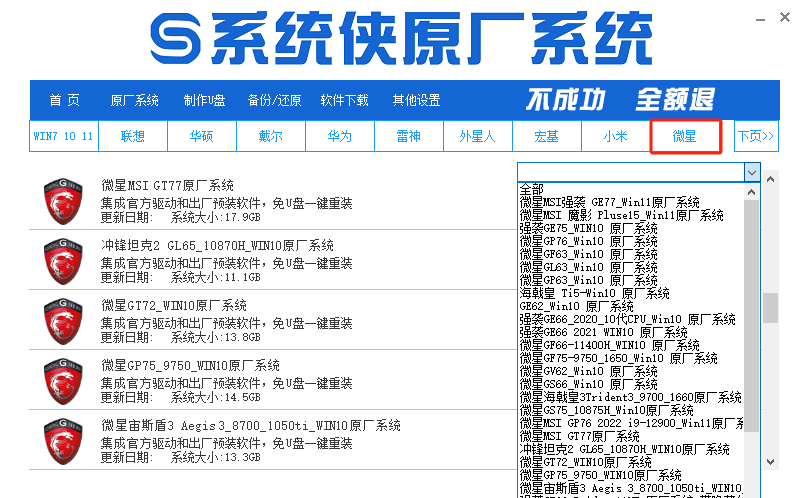
Task: Select the 华为 brand tab
Action: coord(340,136)
